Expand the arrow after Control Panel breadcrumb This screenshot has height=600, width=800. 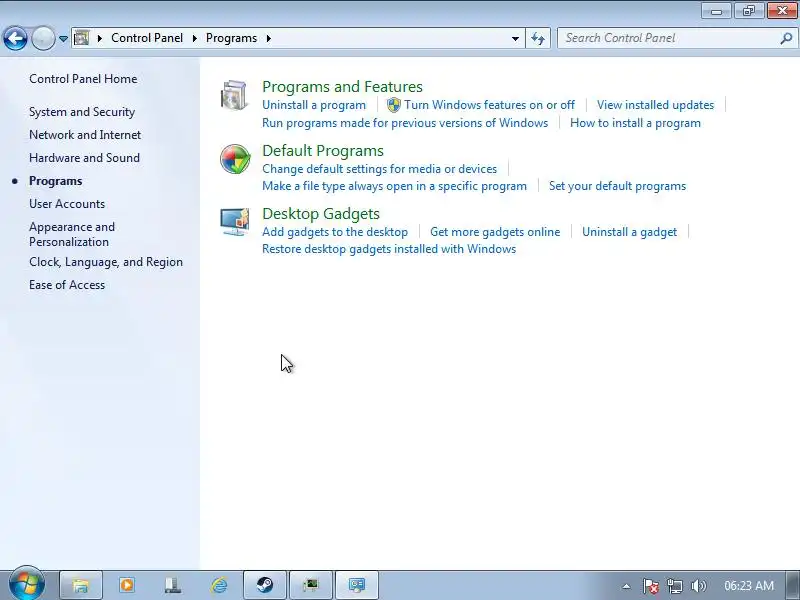pos(194,38)
